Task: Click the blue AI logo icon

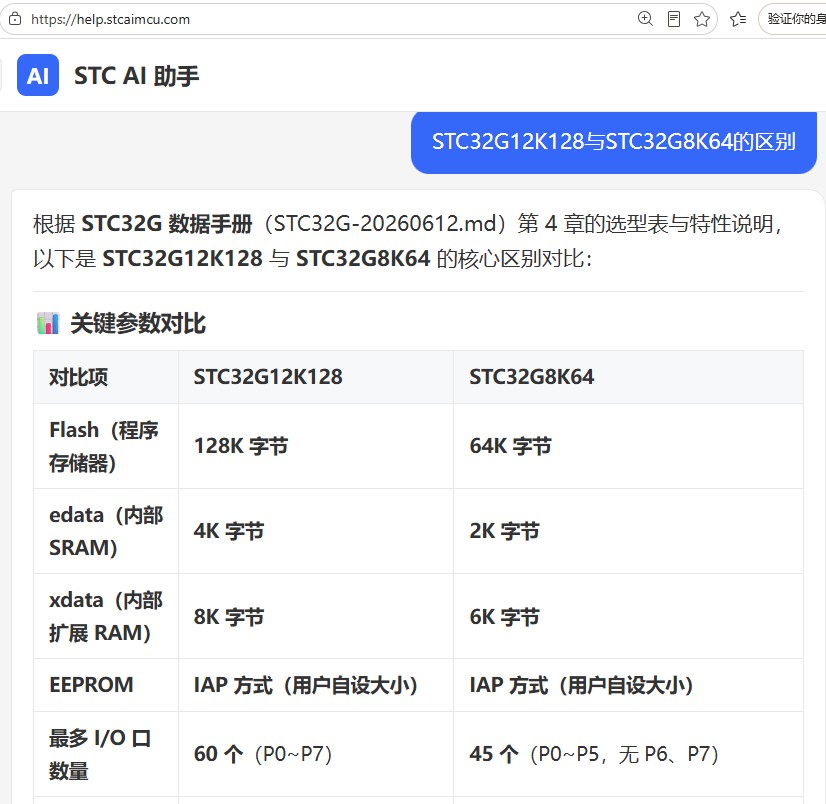Action: pos(38,75)
